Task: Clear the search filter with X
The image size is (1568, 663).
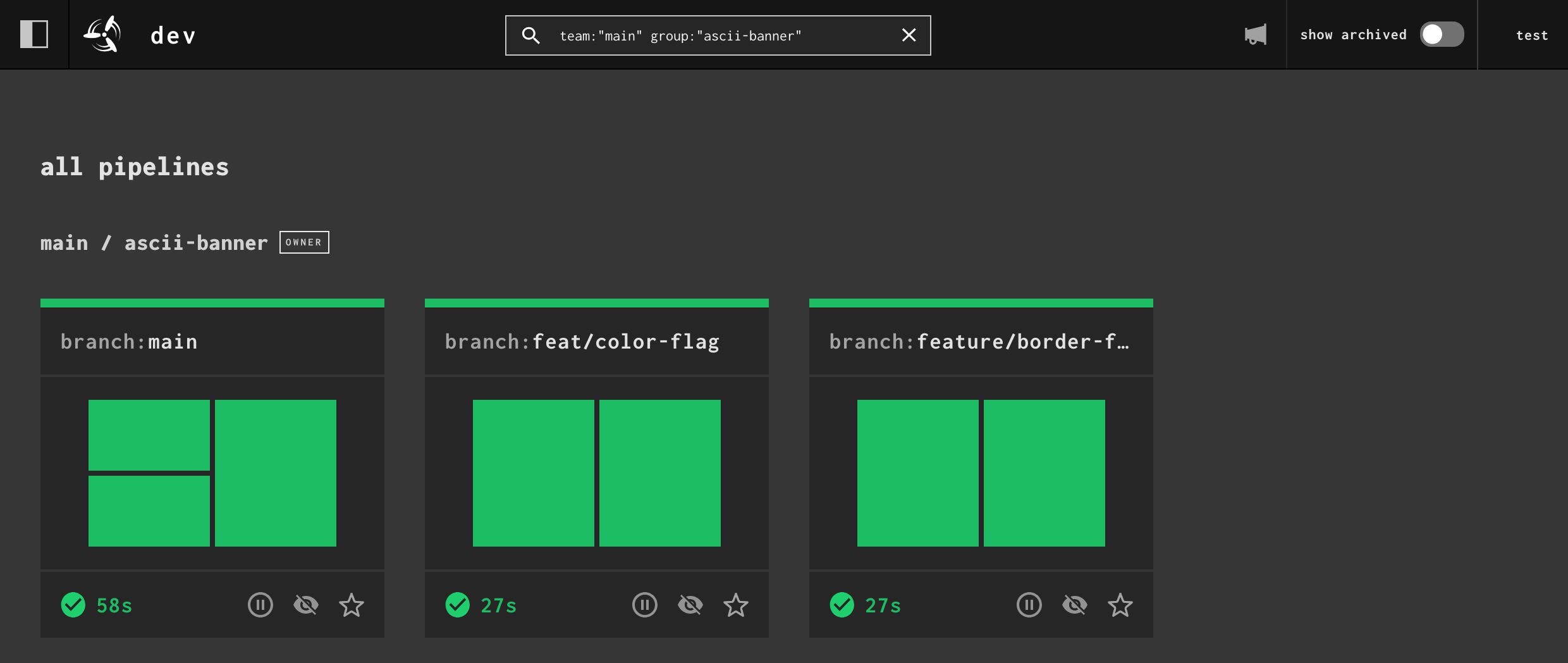Action: (909, 35)
